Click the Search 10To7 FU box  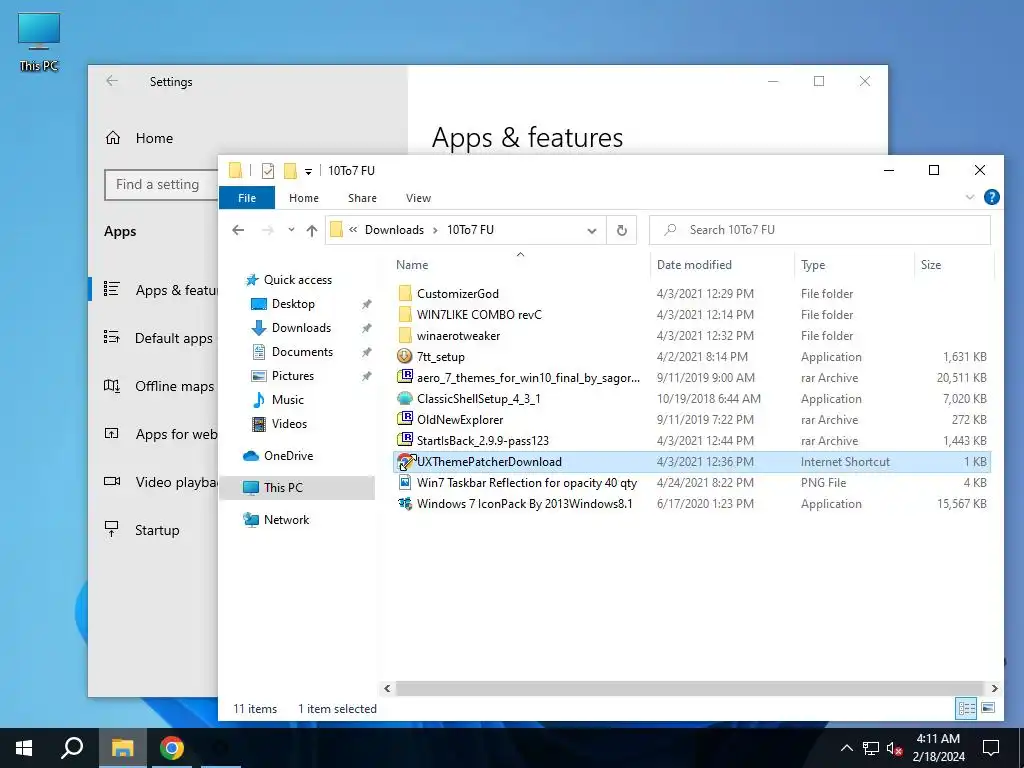[820, 230]
